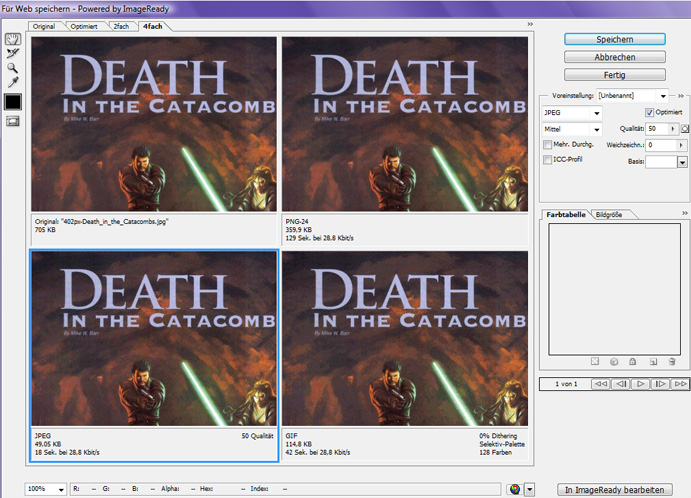Click the Abbrechen button
Screen dimensions: 691x498
(x=615, y=57)
